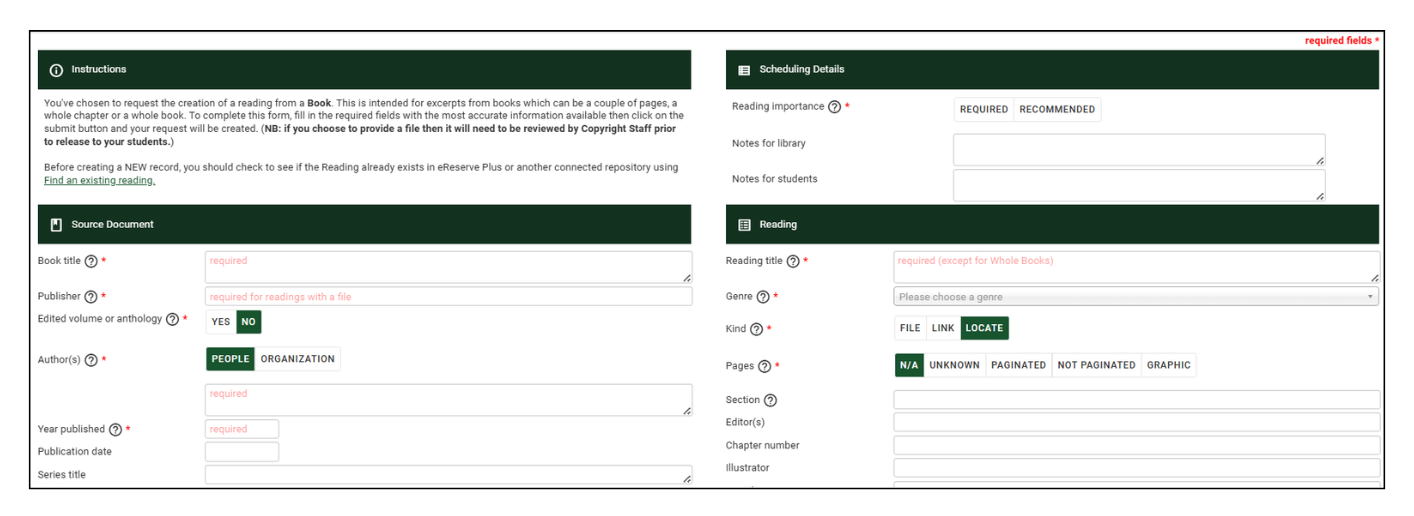The width and height of the screenshot is (1414, 516).
Task: Click the Genre help question icon
Action: point(763,297)
